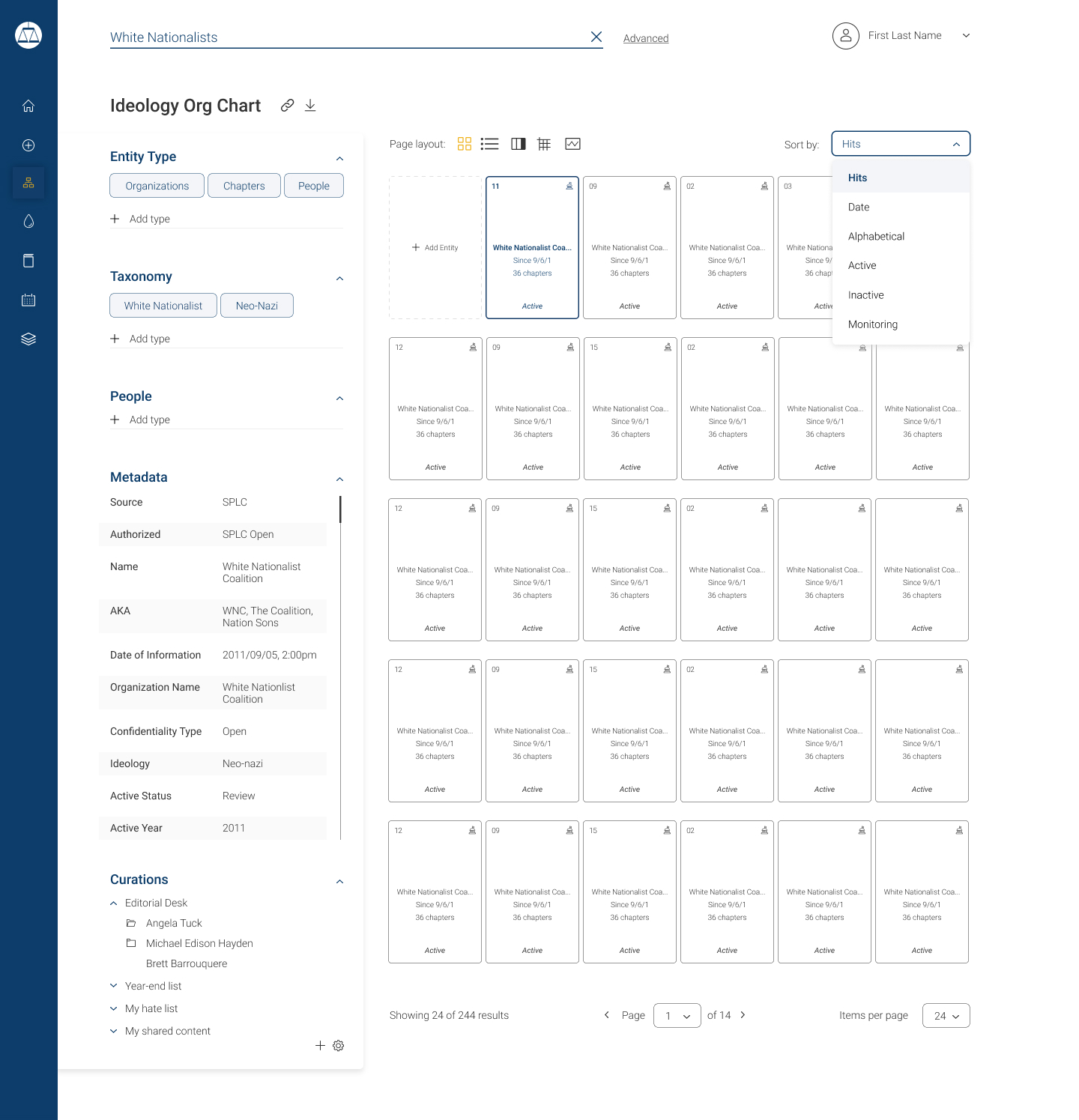Open the Advanced search link
The image size is (1079, 1120).
646,38
